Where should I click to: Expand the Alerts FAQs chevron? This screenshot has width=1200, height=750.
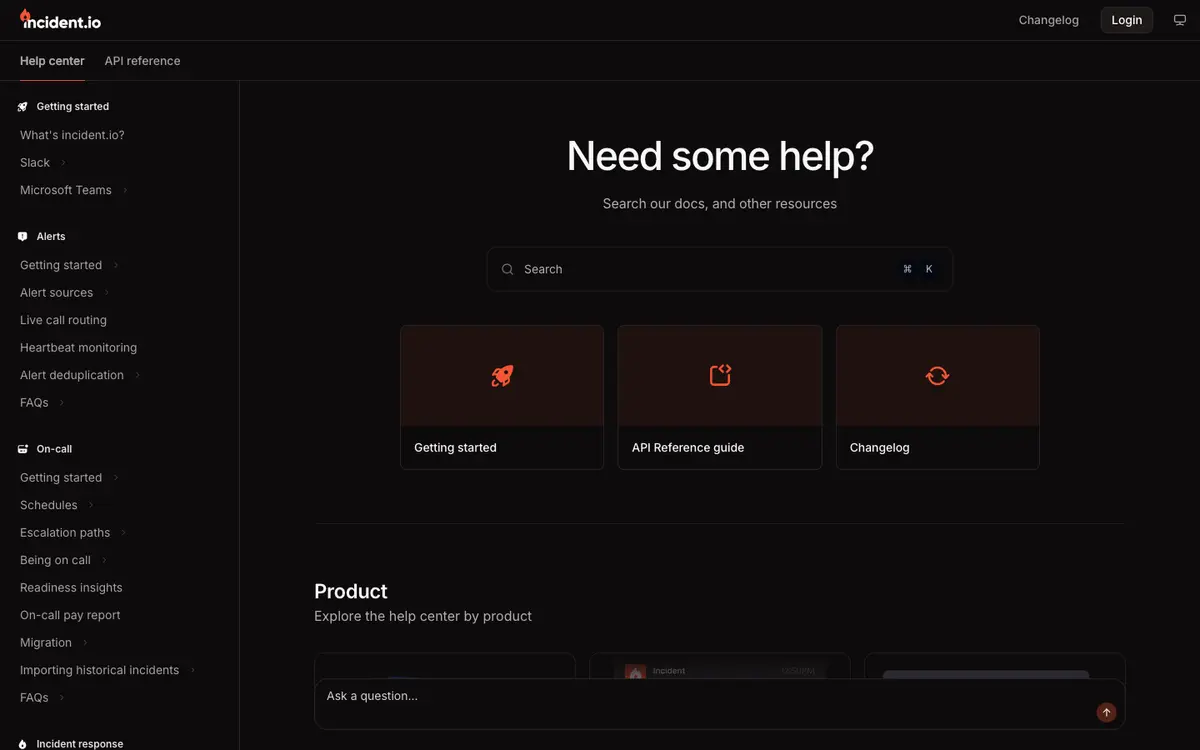coord(61,403)
